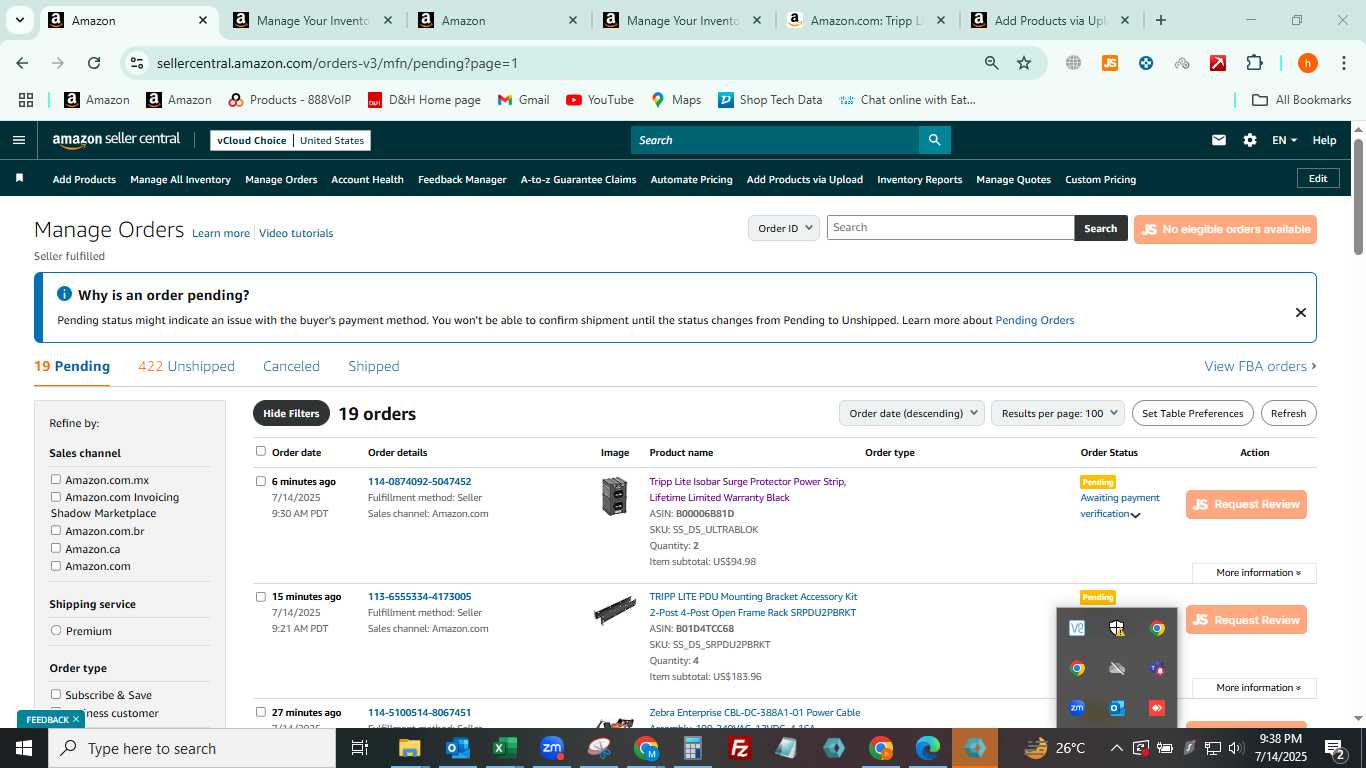The image size is (1366, 768).
Task: Switch to the Canceled orders tab
Action: coord(291,366)
